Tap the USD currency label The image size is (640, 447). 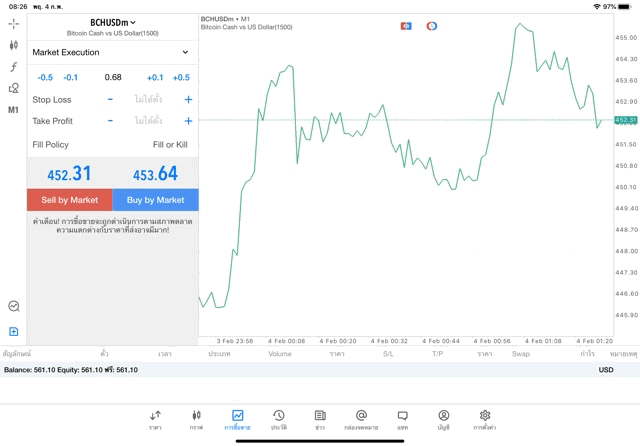(x=606, y=370)
